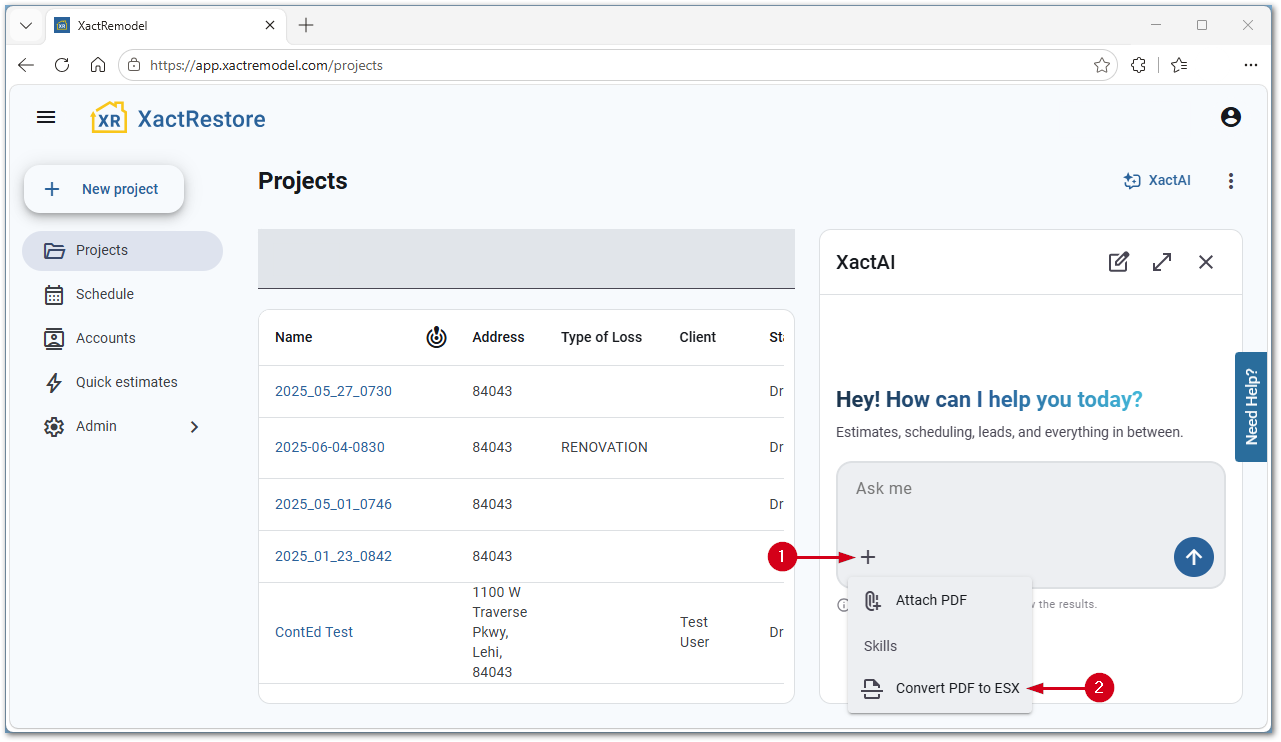Add this page to favorites star

point(1102,65)
